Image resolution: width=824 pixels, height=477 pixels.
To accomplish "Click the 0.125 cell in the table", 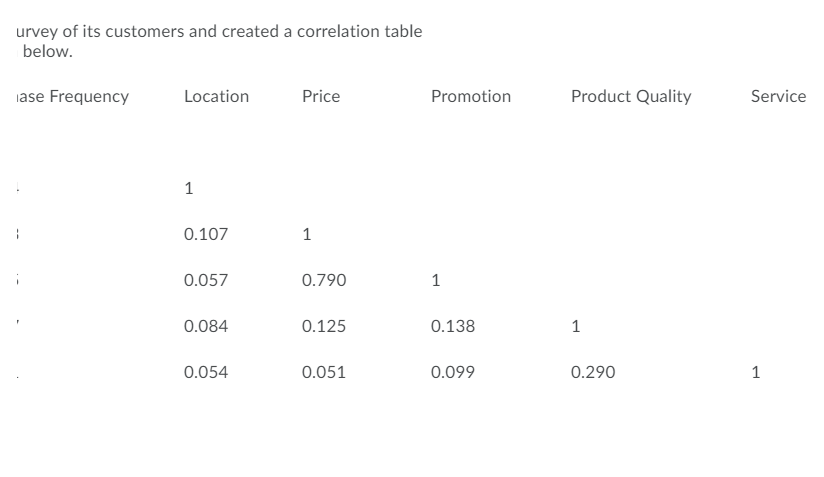I will pyautogui.click(x=324, y=326).
